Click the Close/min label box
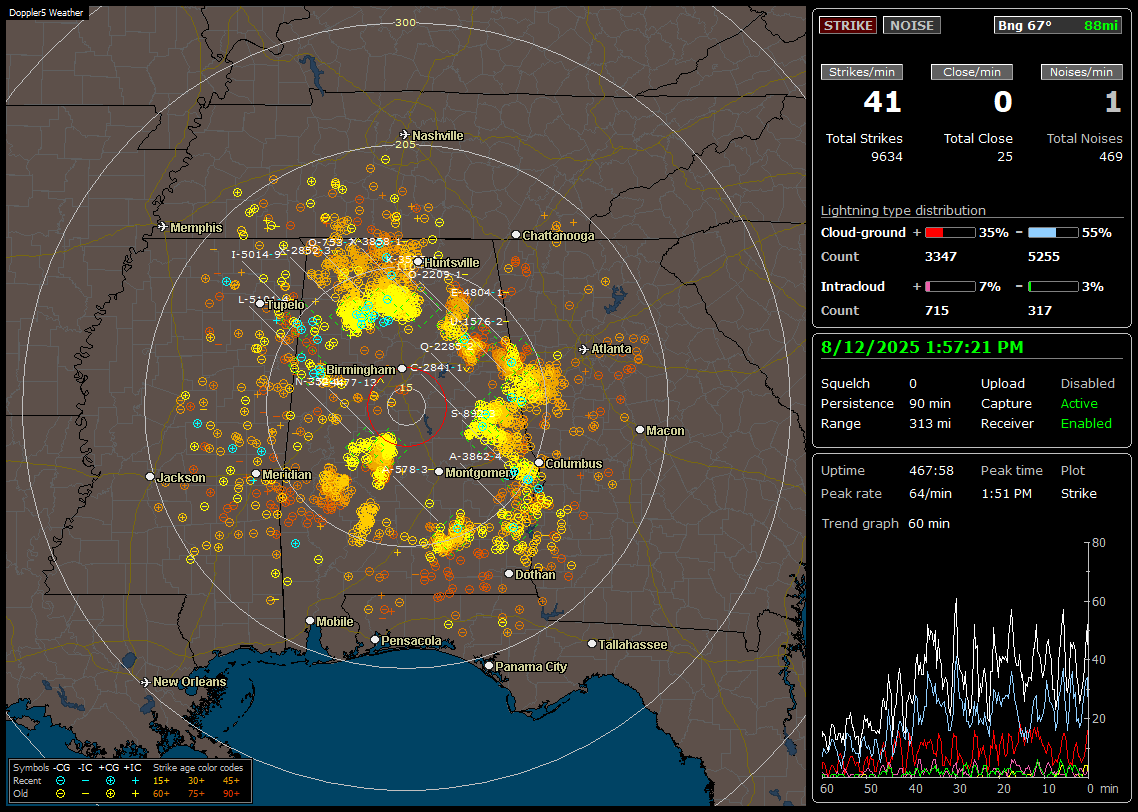The height and width of the screenshot is (812, 1138). coord(972,72)
